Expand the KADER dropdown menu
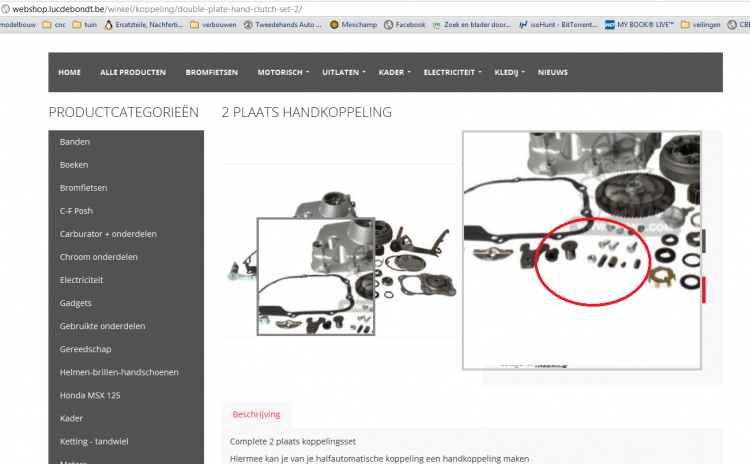The width and height of the screenshot is (750, 464). pos(394,72)
